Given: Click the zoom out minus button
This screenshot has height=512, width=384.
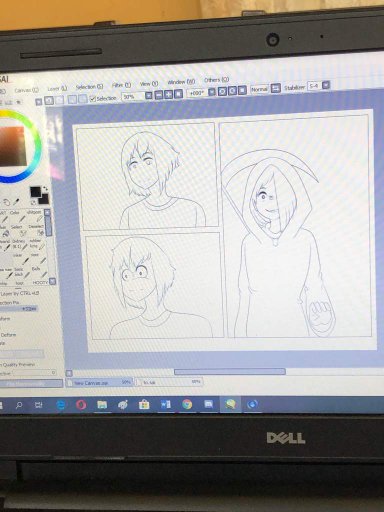Looking at the screenshot, I should [159, 95].
